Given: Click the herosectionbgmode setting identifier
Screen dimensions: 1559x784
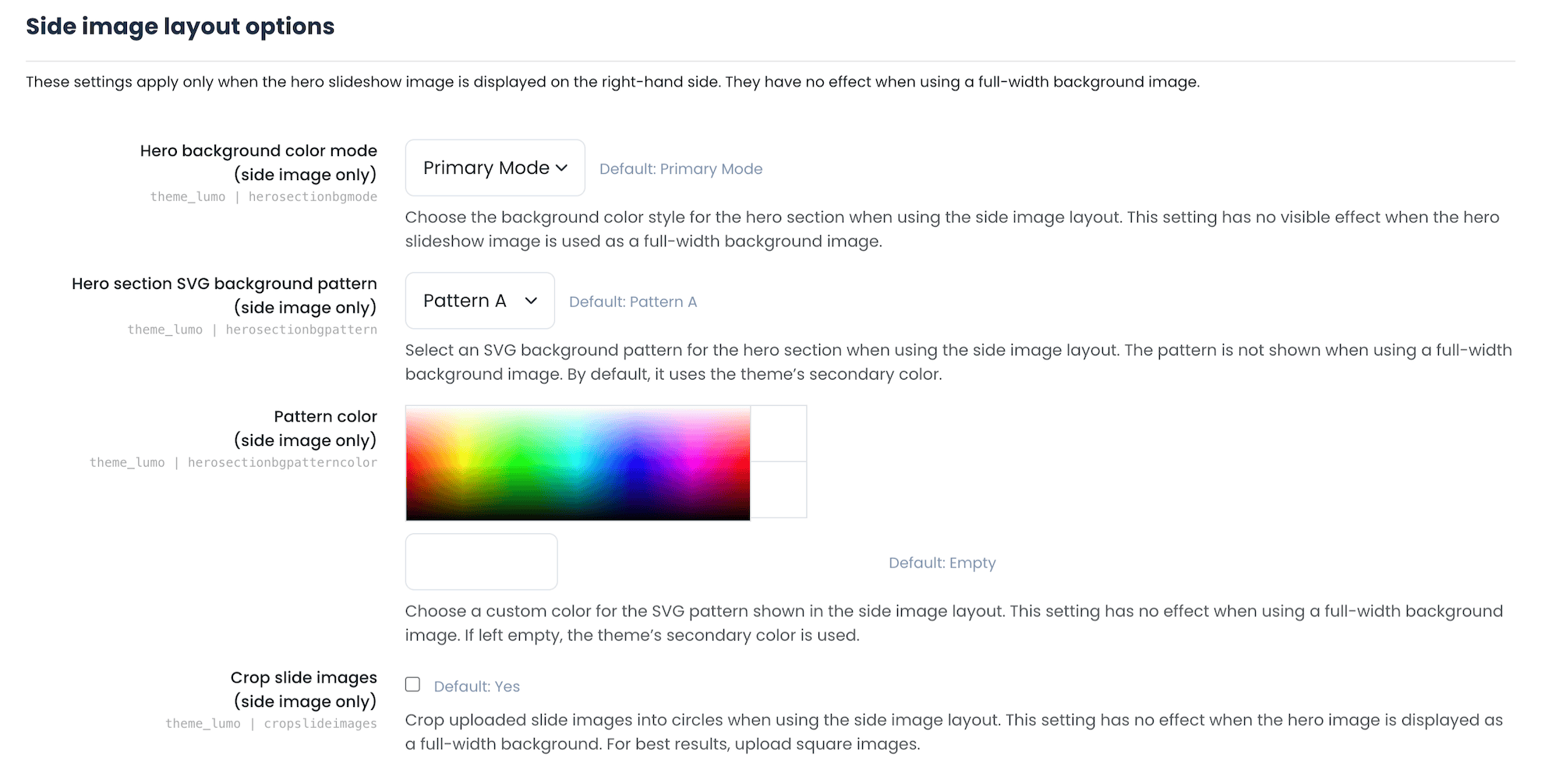Looking at the screenshot, I should [x=313, y=197].
